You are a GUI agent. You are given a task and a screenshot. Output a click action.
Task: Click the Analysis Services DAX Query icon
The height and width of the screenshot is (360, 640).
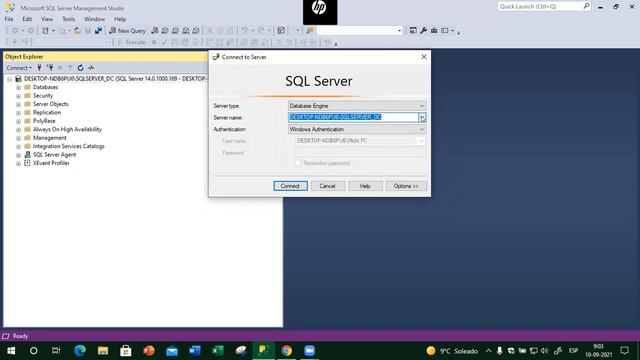[x=196, y=31]
